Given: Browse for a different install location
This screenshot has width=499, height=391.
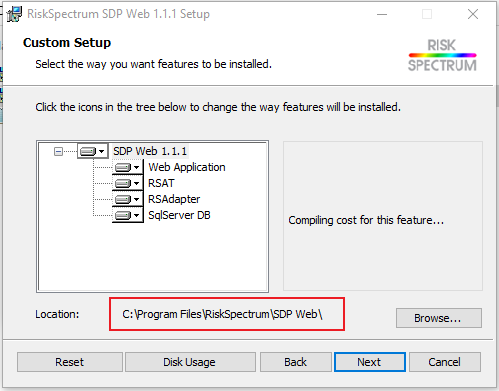Looking at the screenshot, I should coord(439,318).
